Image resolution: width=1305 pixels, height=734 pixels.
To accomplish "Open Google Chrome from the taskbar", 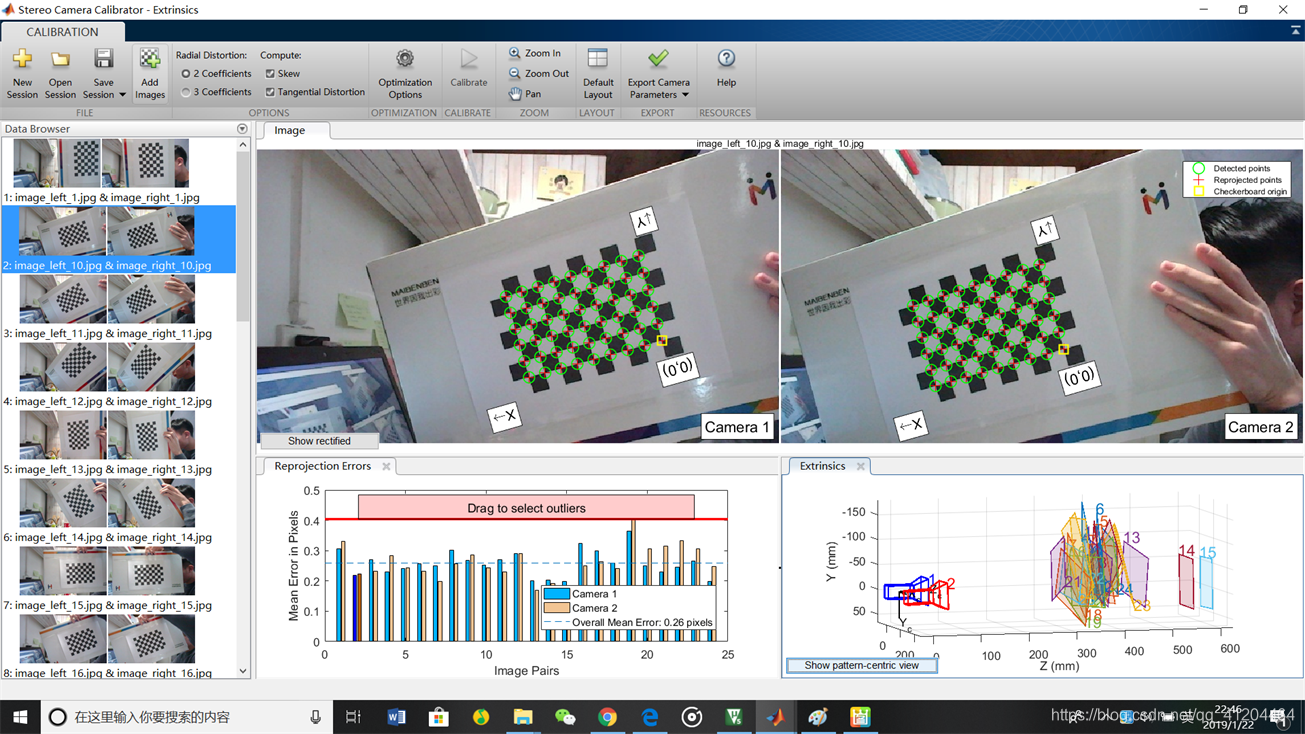I will (x=607, y=717).
